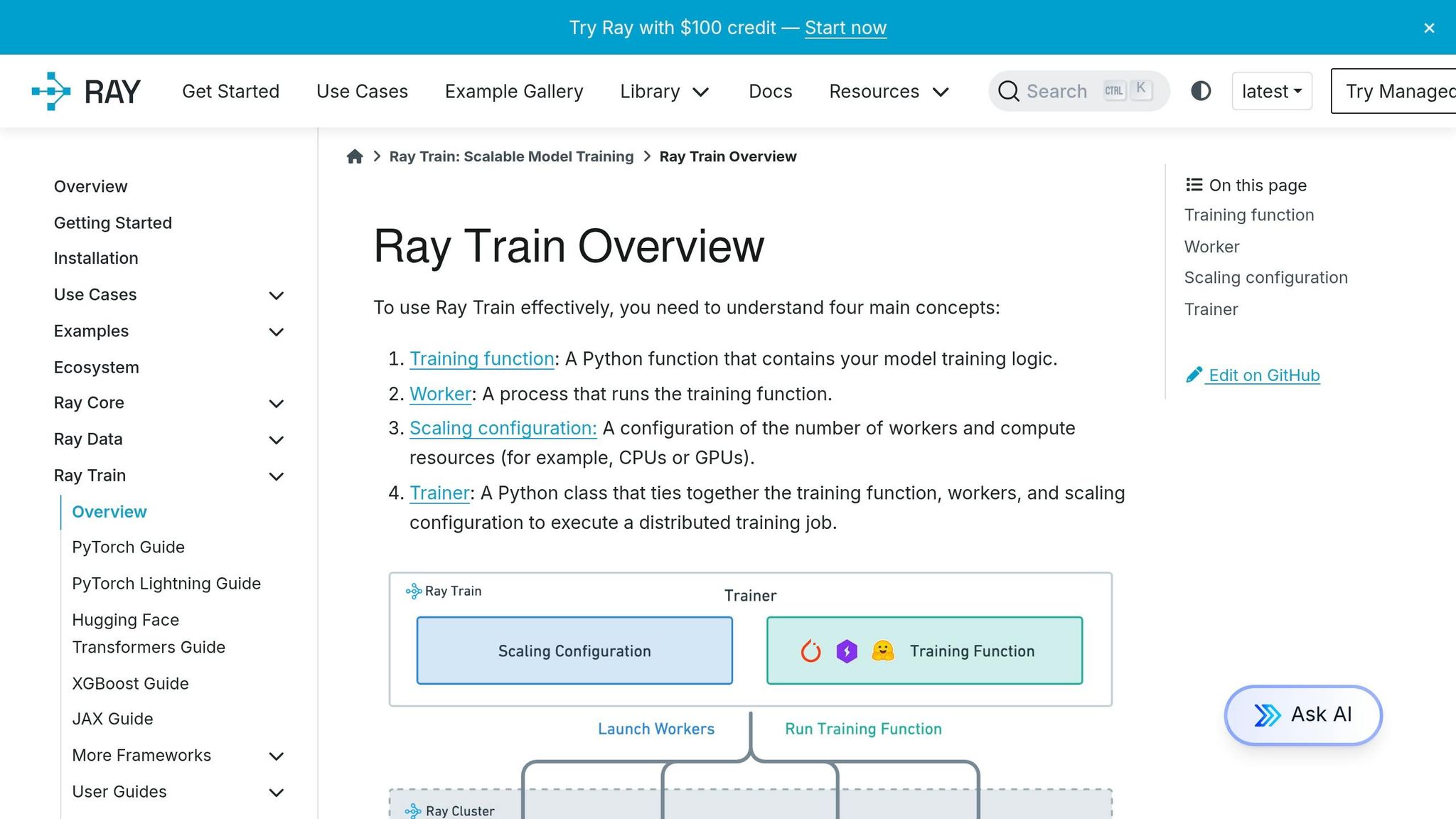Click the Lightning icon in the Training Function box
1456x819 pixels.
847,651
